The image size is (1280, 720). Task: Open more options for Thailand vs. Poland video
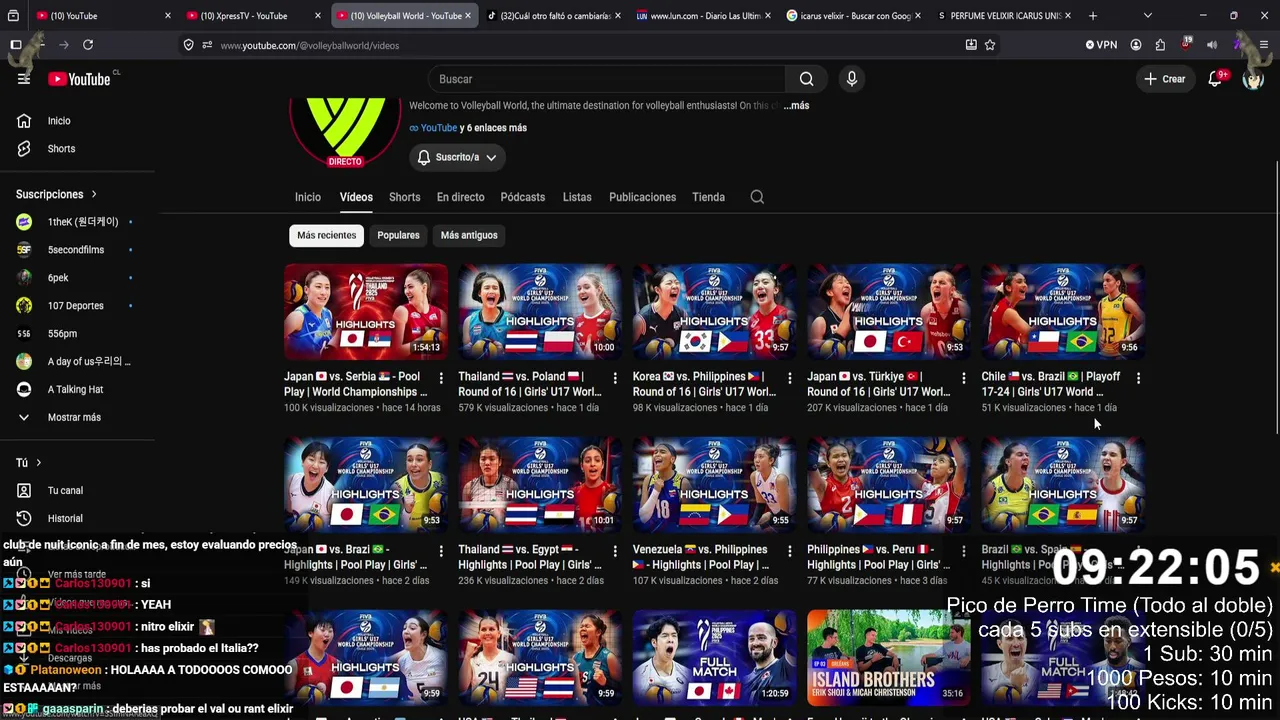pyautogui.click(x=615, y=378)
